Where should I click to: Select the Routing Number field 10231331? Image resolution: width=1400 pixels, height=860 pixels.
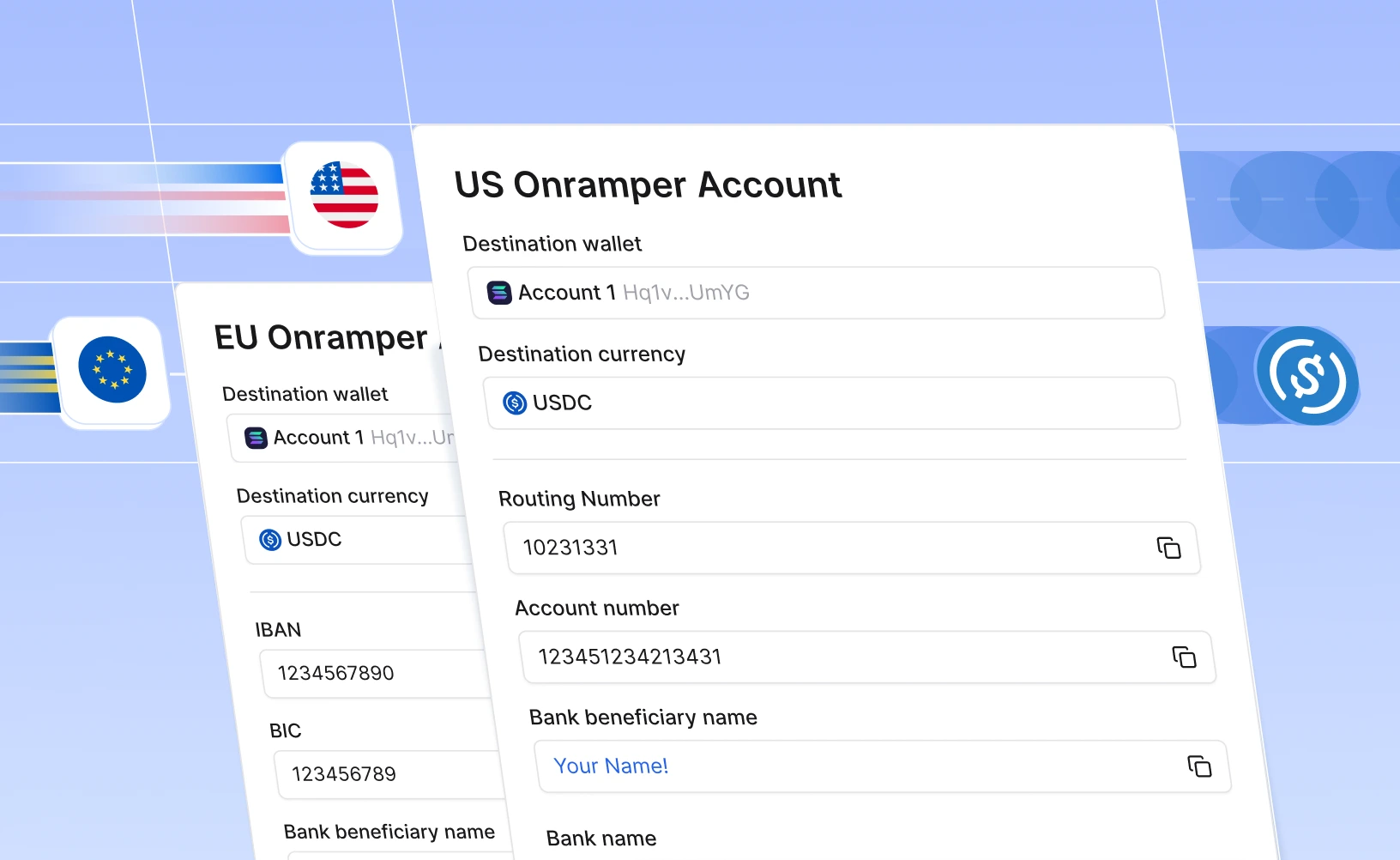pyautogui.click(x=852, y=548)
